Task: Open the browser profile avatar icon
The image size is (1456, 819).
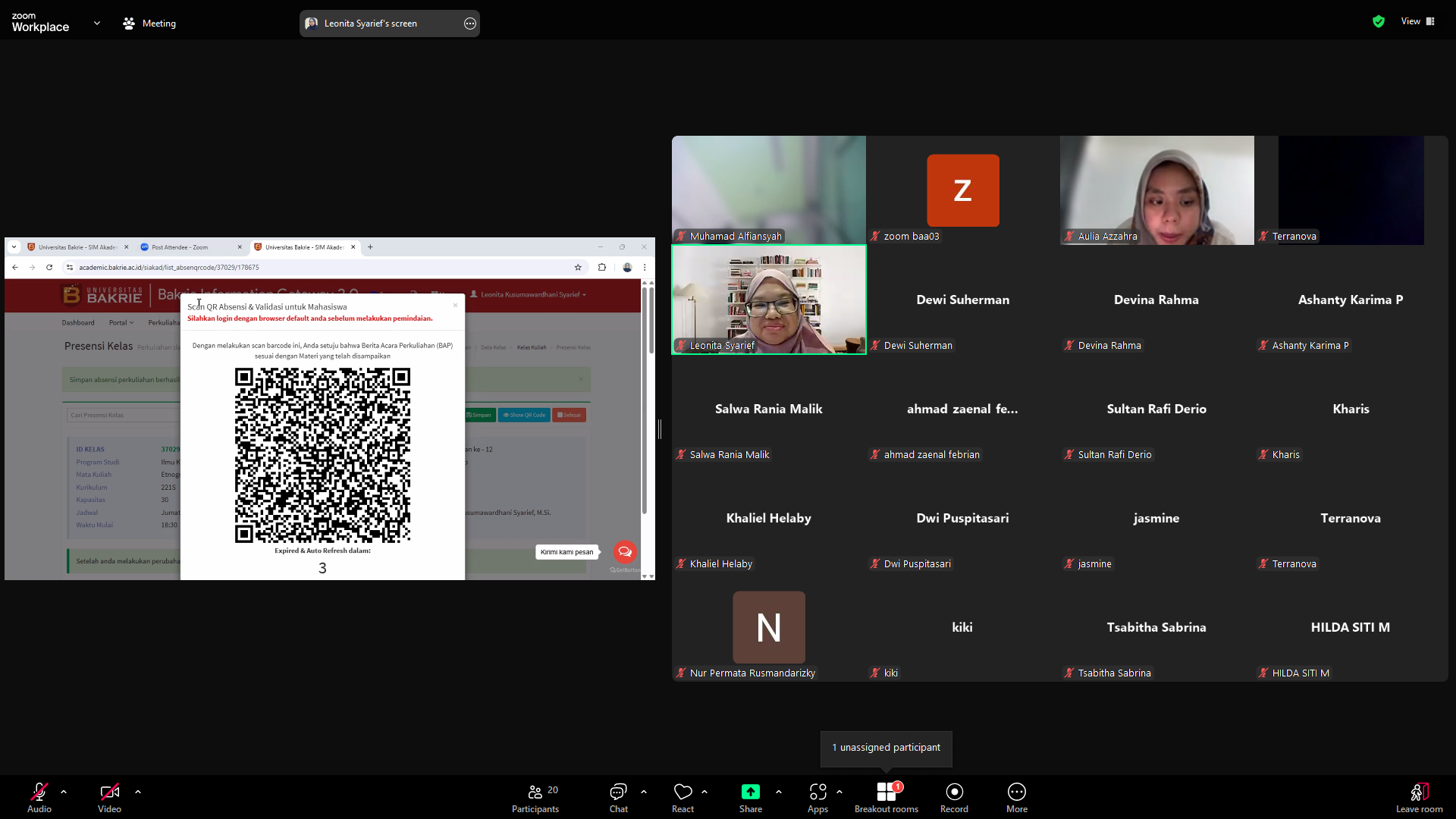Action: coord(627,267)
